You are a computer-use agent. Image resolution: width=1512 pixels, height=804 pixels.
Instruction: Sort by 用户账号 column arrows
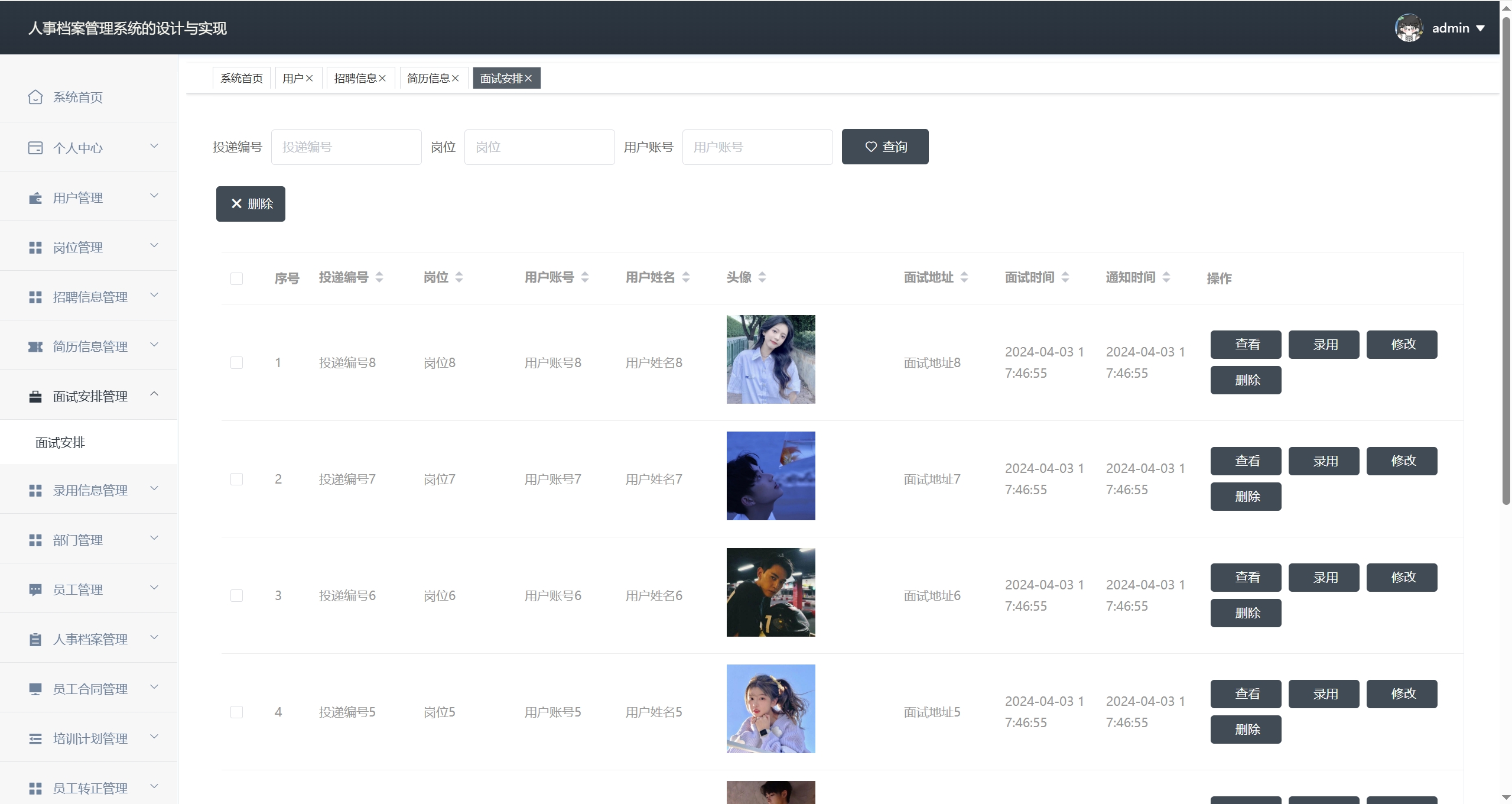[585, 277]
